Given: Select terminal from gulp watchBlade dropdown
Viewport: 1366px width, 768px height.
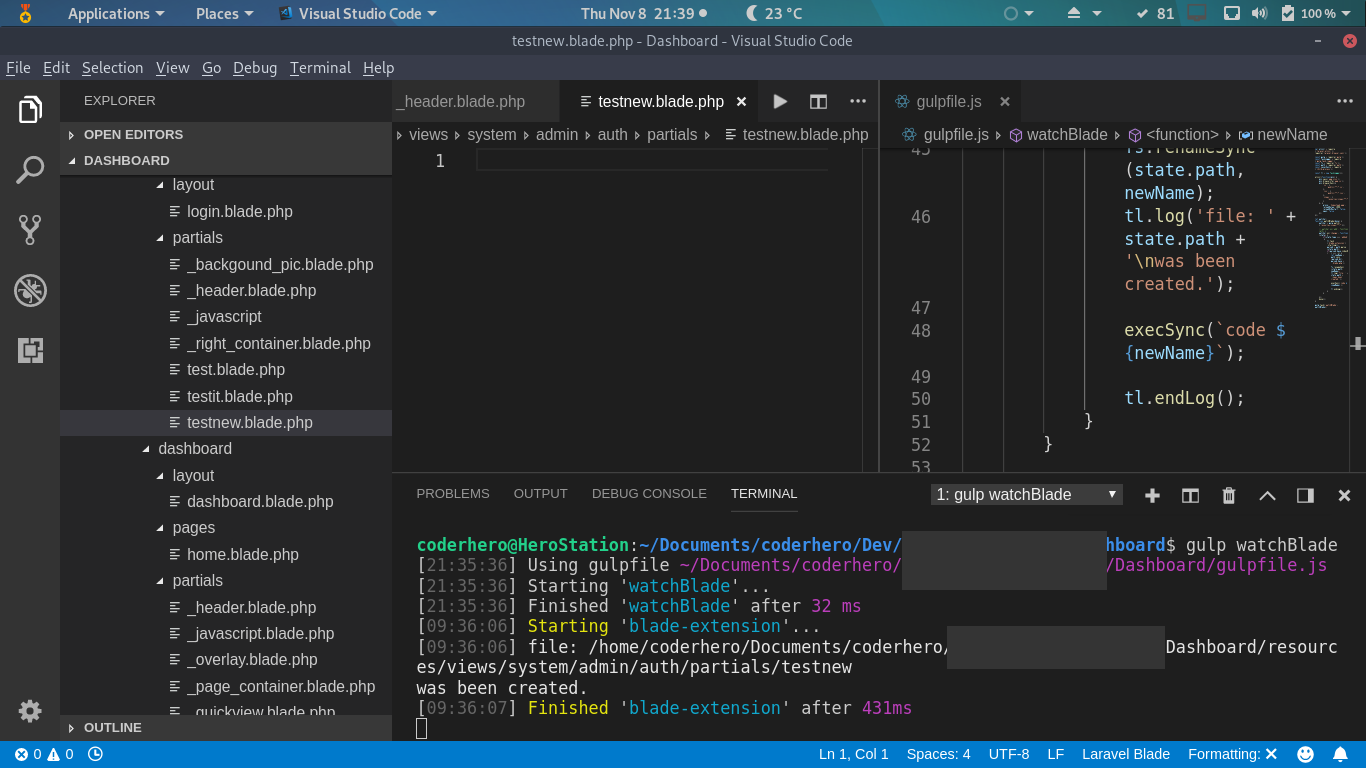Looking at the screenshot, I should click(1027, 495).
